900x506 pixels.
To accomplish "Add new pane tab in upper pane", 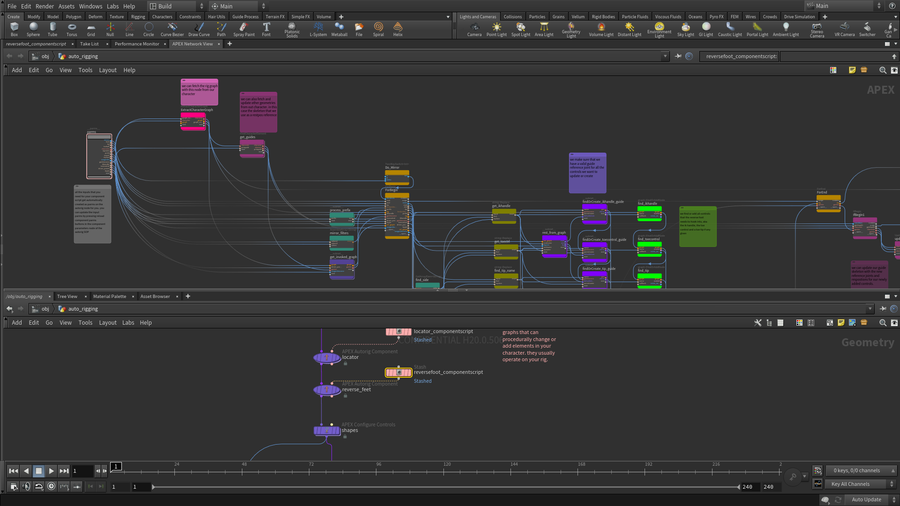I will click(230, 44).
